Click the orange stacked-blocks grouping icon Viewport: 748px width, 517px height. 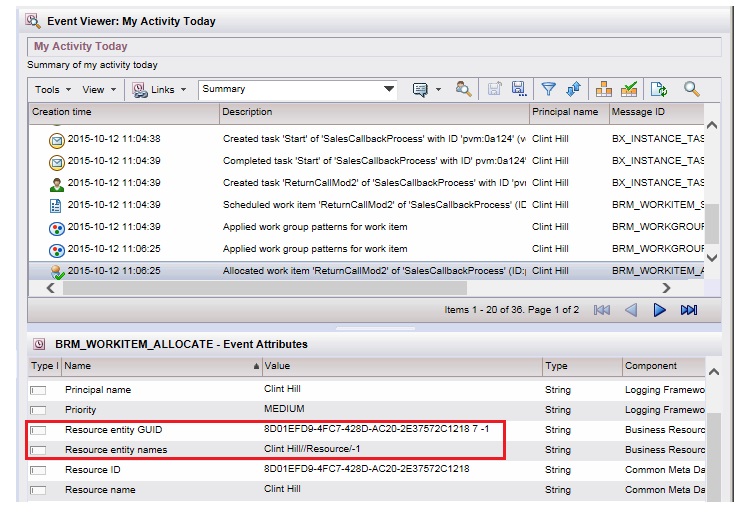pyautogui.click(x=604, y=89)
